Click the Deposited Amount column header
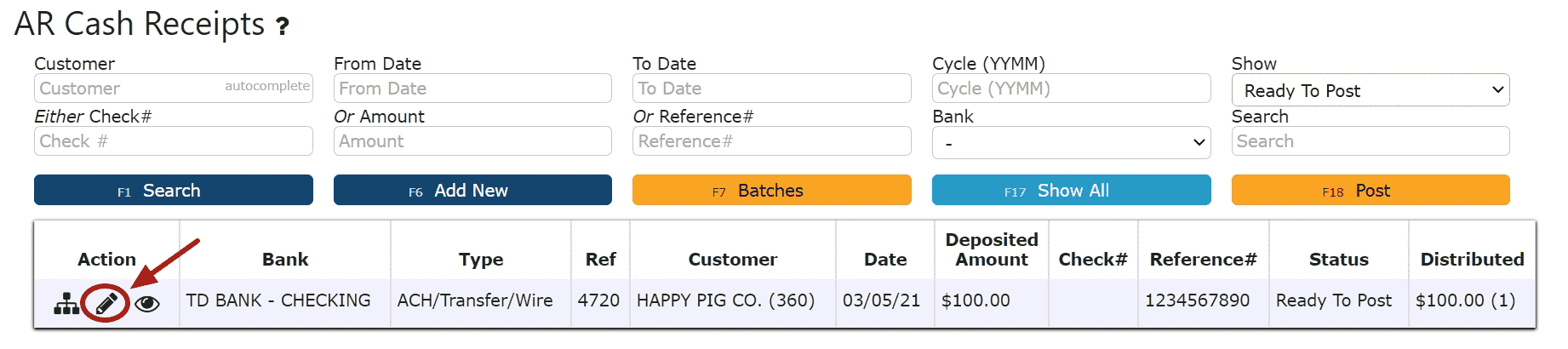This screenshot has height=349, width=1568. pos(992,249)
